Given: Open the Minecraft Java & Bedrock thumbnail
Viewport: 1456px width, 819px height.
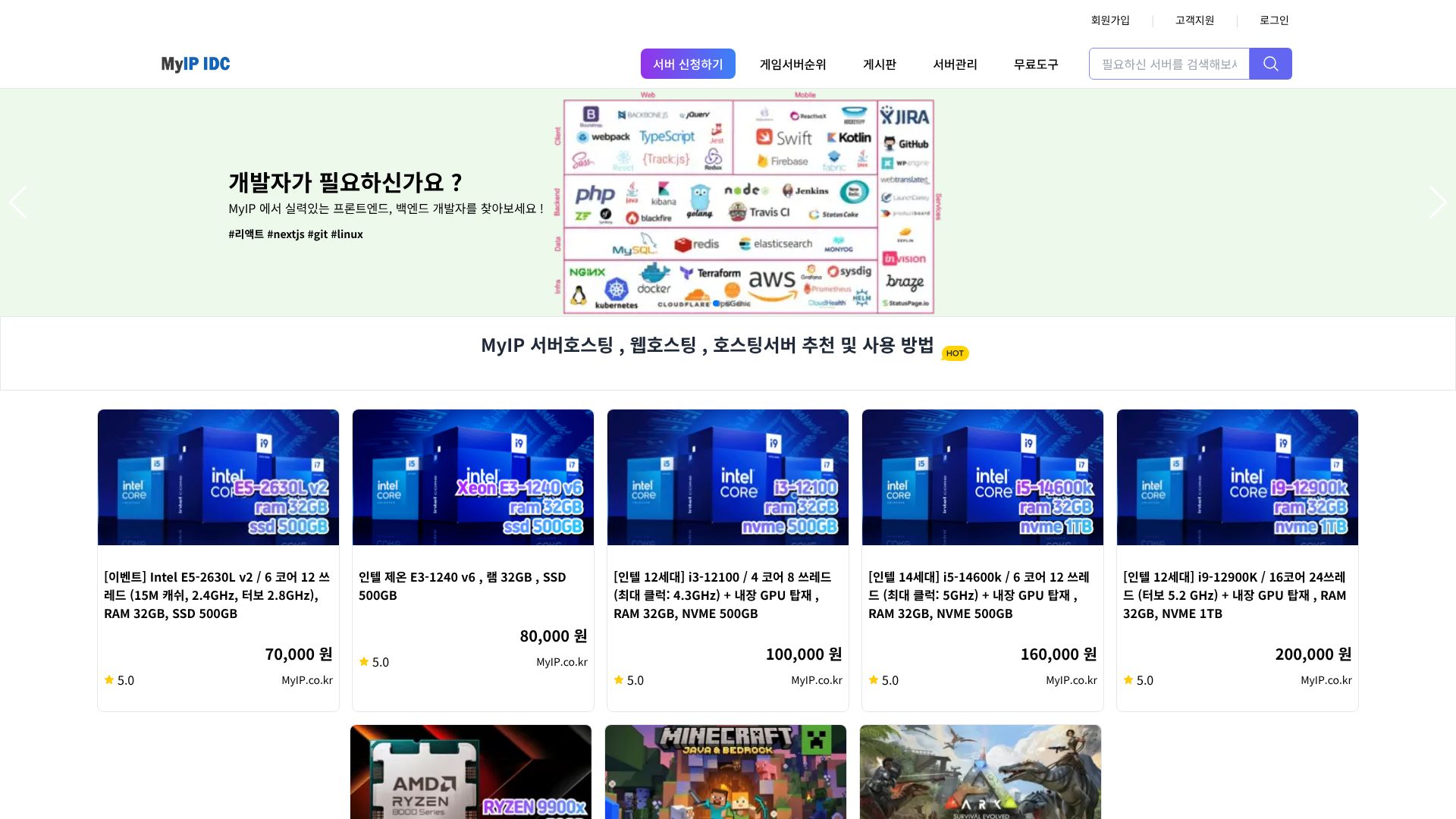Looking at the screenshot, I should click(726, 772).
